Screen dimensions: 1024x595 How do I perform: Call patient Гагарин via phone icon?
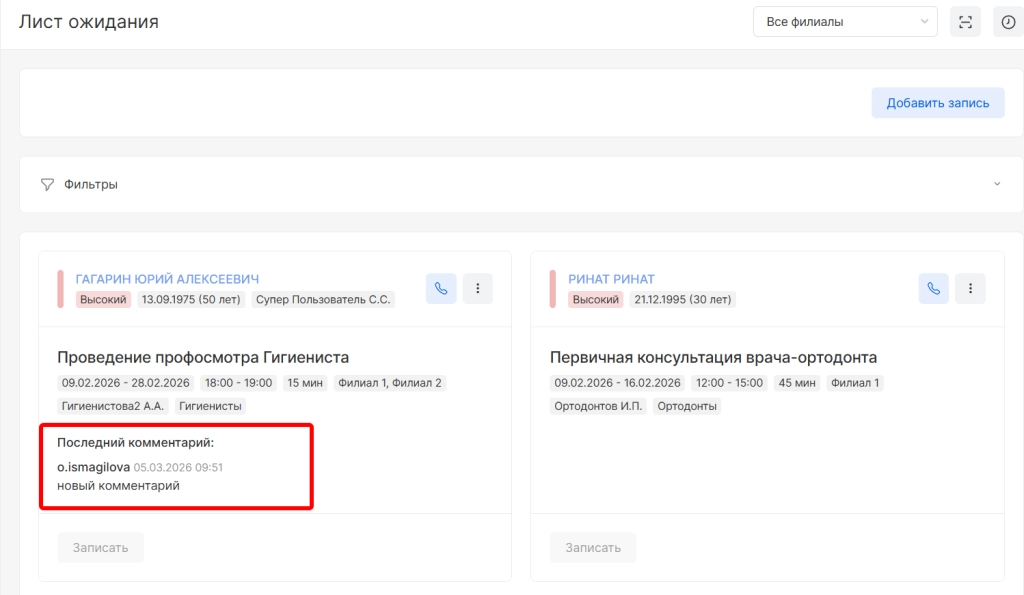pos(441,288)
